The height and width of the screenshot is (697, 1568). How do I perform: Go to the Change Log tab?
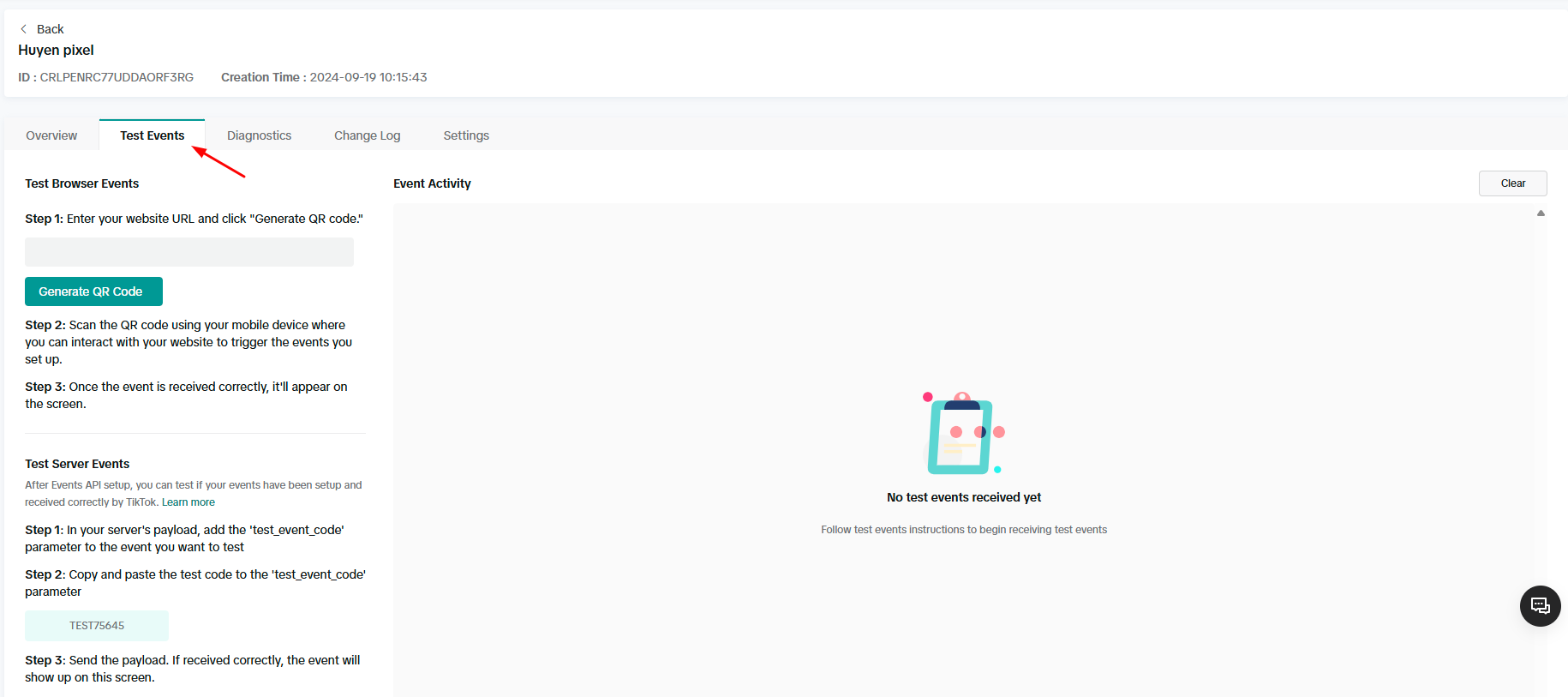coord(367,135)
